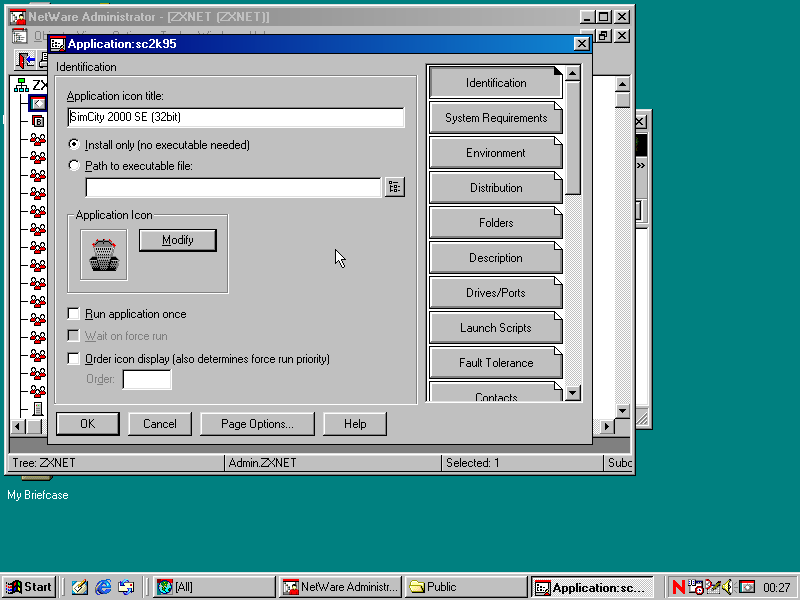Launch Internet Explorer from quick launch
800x600 pixels.
pyautogui.click(x=103, y=587)
